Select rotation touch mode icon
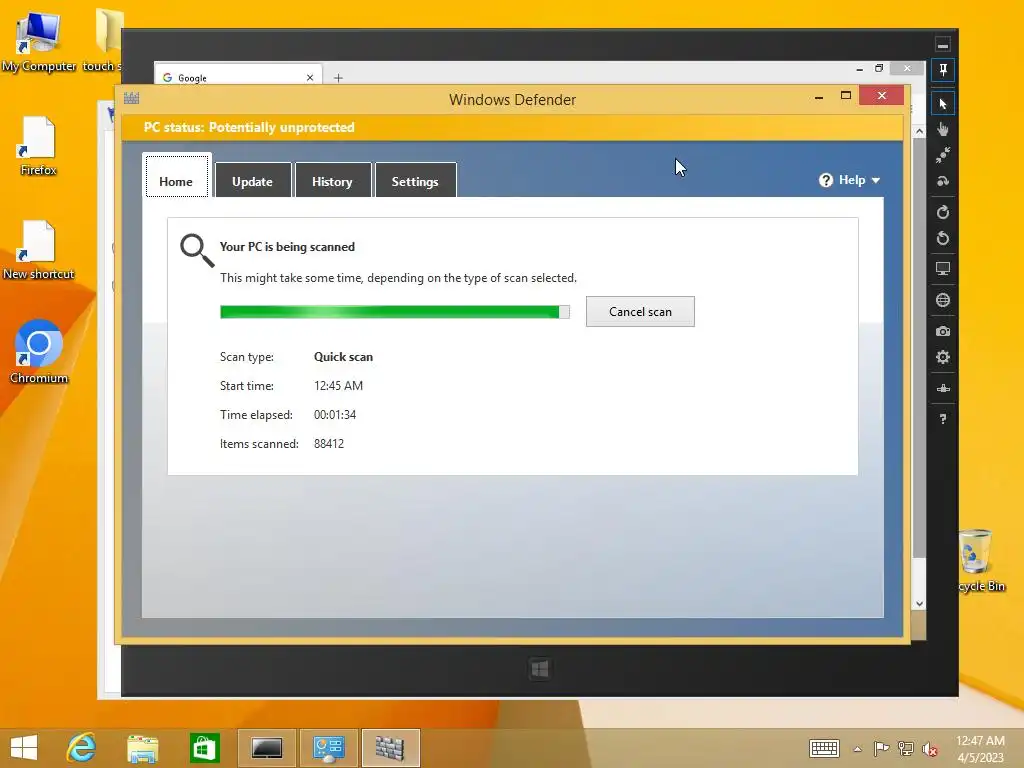Viewport: 1024px width, 768px height. [942, 182]
